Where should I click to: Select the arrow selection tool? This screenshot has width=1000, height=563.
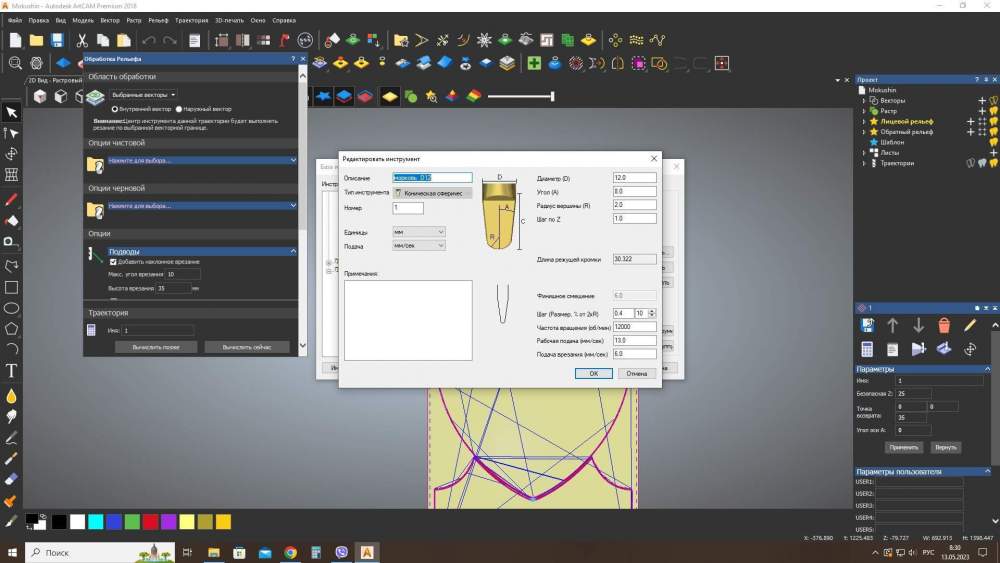11,112
